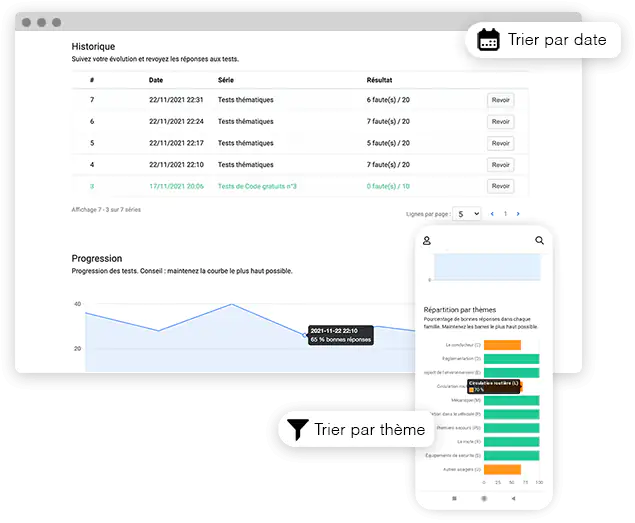The width and height of the screenshot is (635, 523).
Task: Click the Date column header
Action: [x=156, y=80]
